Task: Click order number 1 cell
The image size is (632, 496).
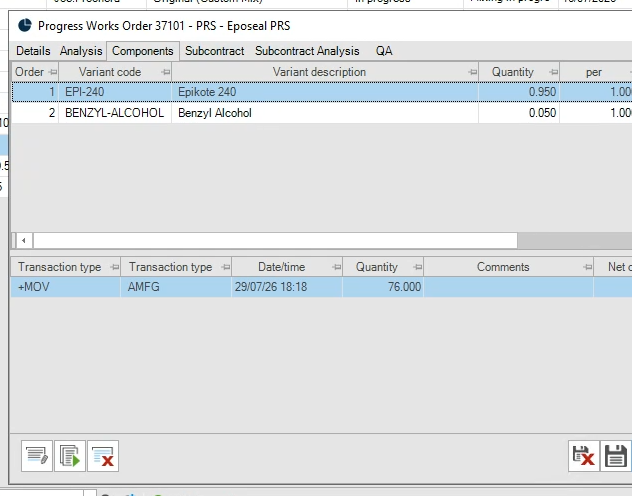Action: [x=35, y=92]
